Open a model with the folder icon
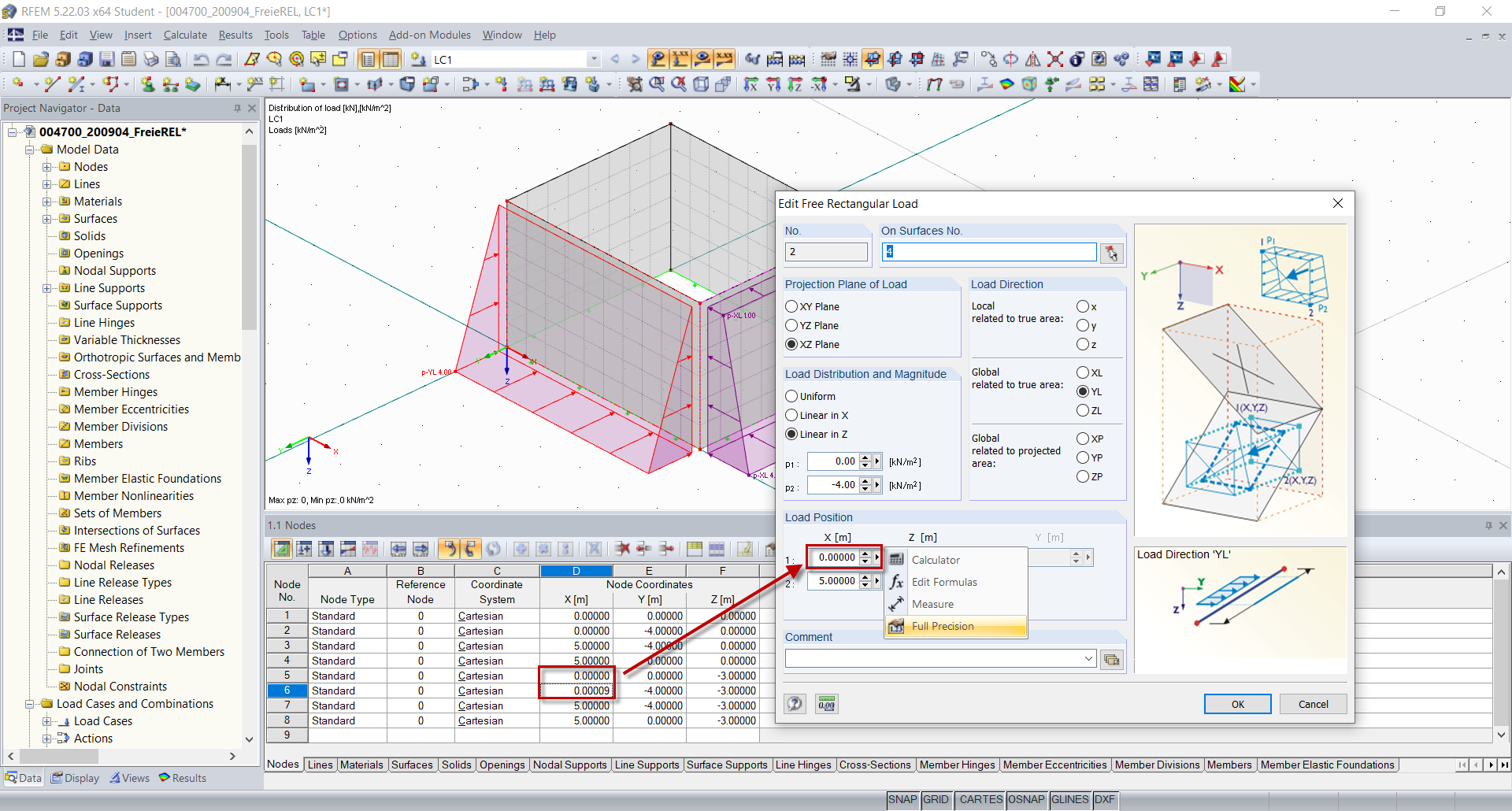The width and height of the screenshot is (1512, 811). point(41,59)
